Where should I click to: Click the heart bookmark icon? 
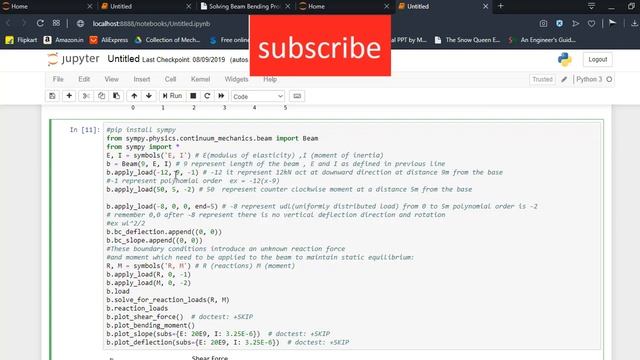coord(591,24)
